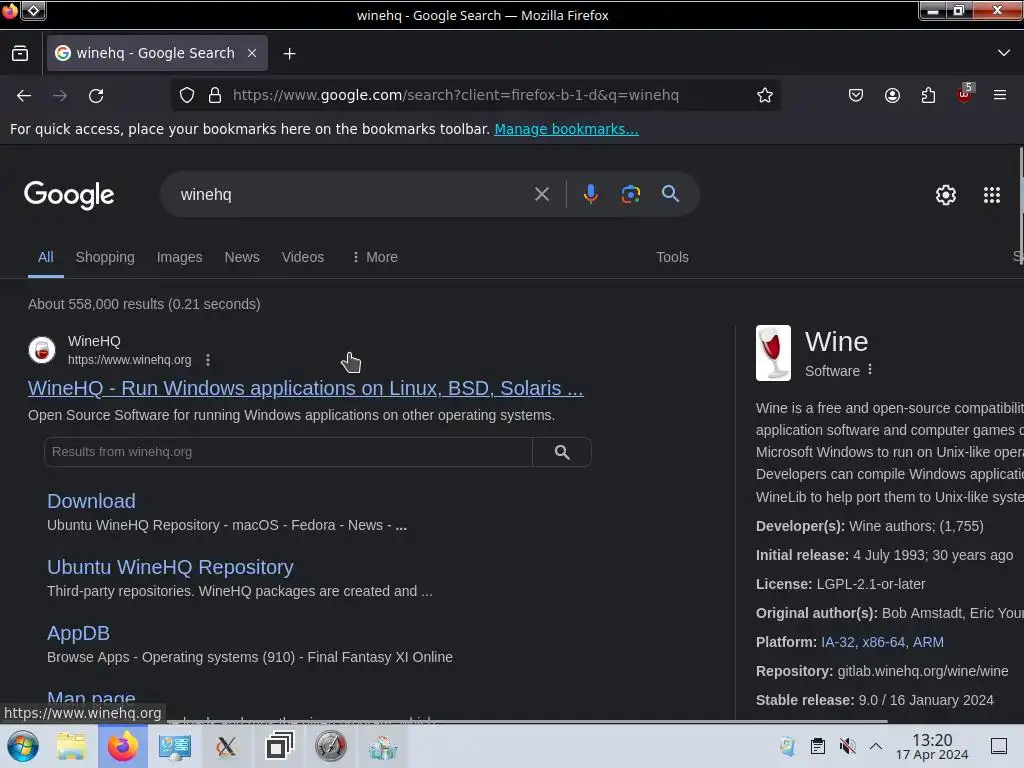
Task: Switch to the Videos results tab
Action: (302, 257)
